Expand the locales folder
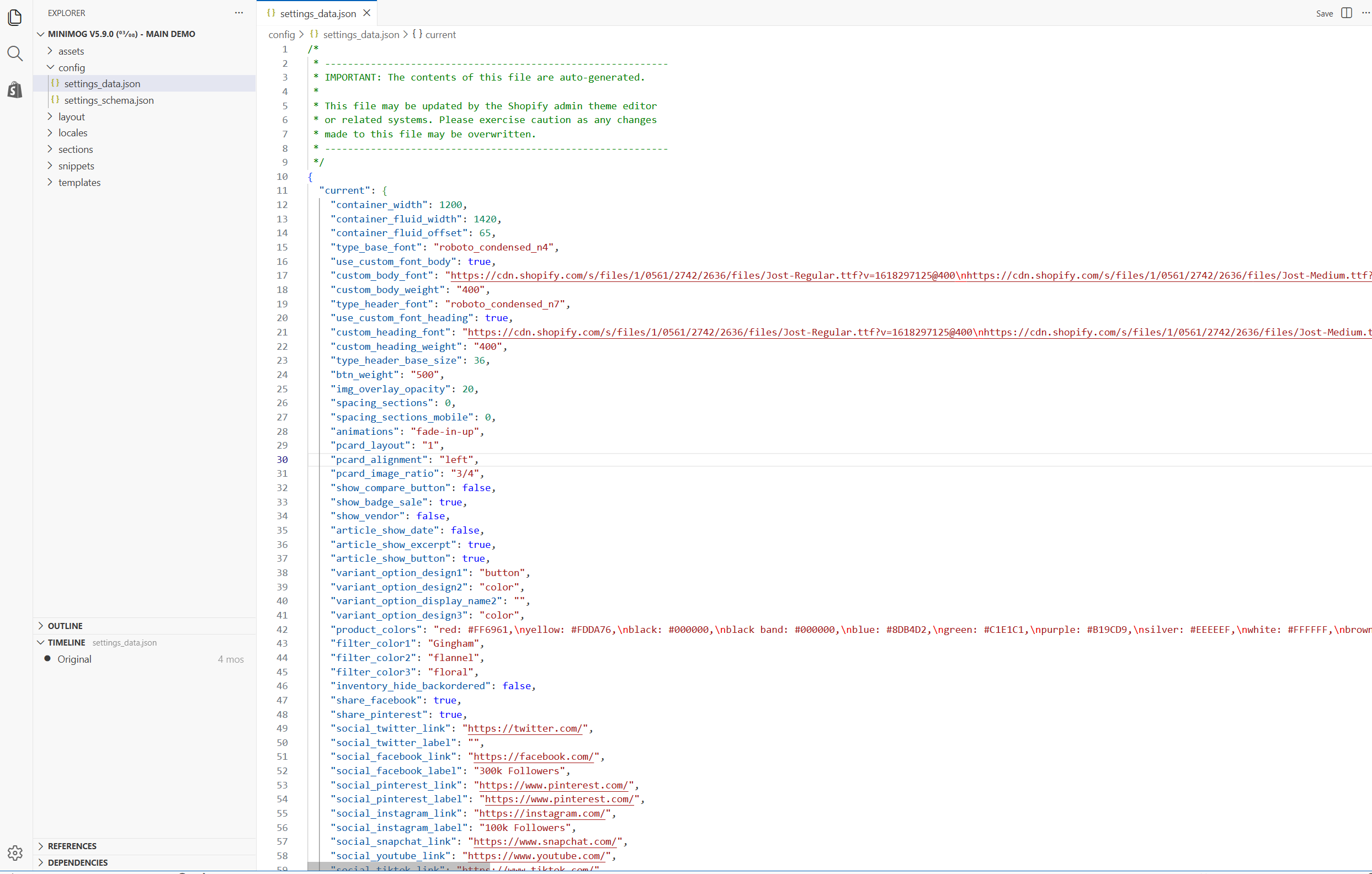This screenshot has height=874, width=1372. [72, 133]
